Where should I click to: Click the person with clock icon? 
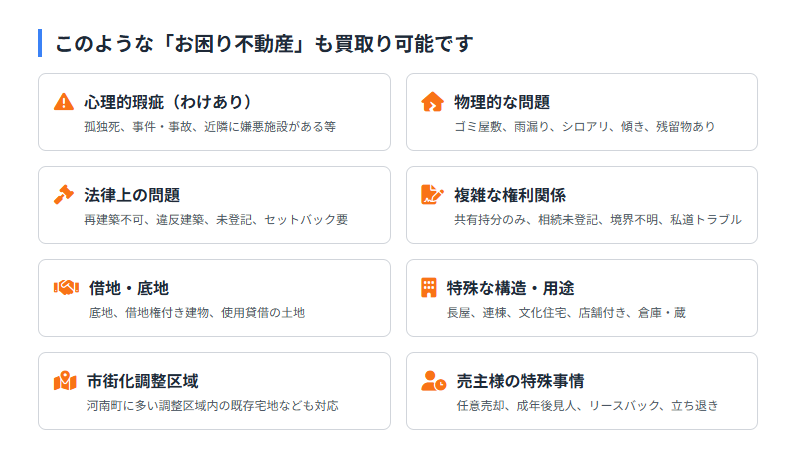[x=433, y=381]
